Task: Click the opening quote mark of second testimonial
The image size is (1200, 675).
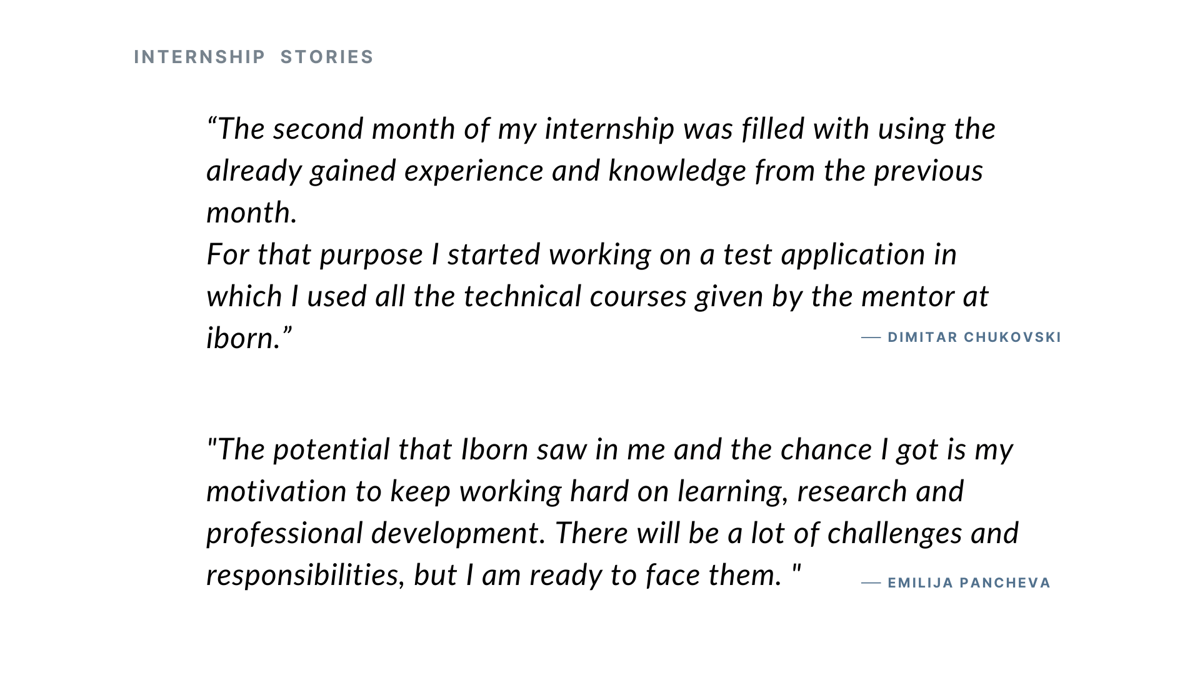Action: click(211, 443)
